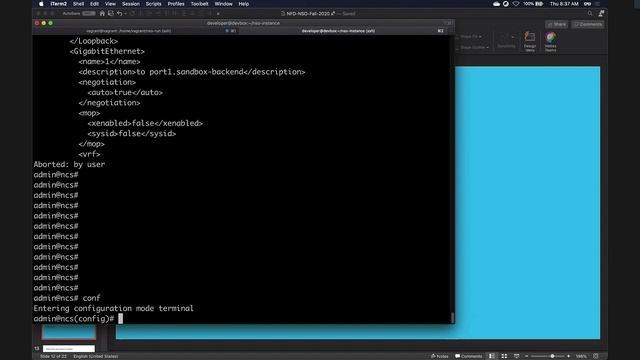This screenshot has width=640, height=360.
Task: Click the icon right of the menu bar clock
Action: click(587, 4)
